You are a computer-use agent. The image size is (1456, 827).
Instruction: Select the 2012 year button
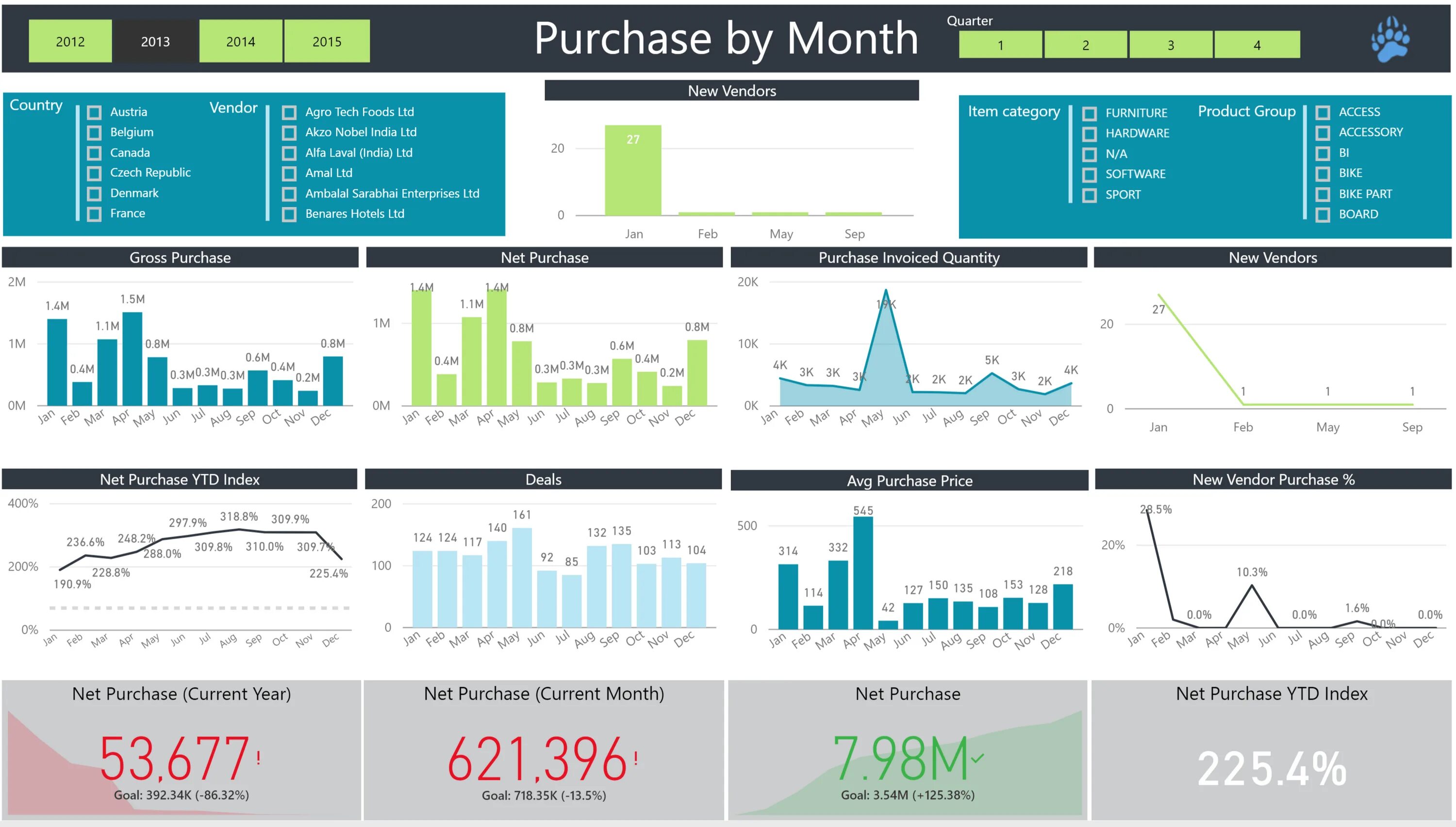point(70,41)
